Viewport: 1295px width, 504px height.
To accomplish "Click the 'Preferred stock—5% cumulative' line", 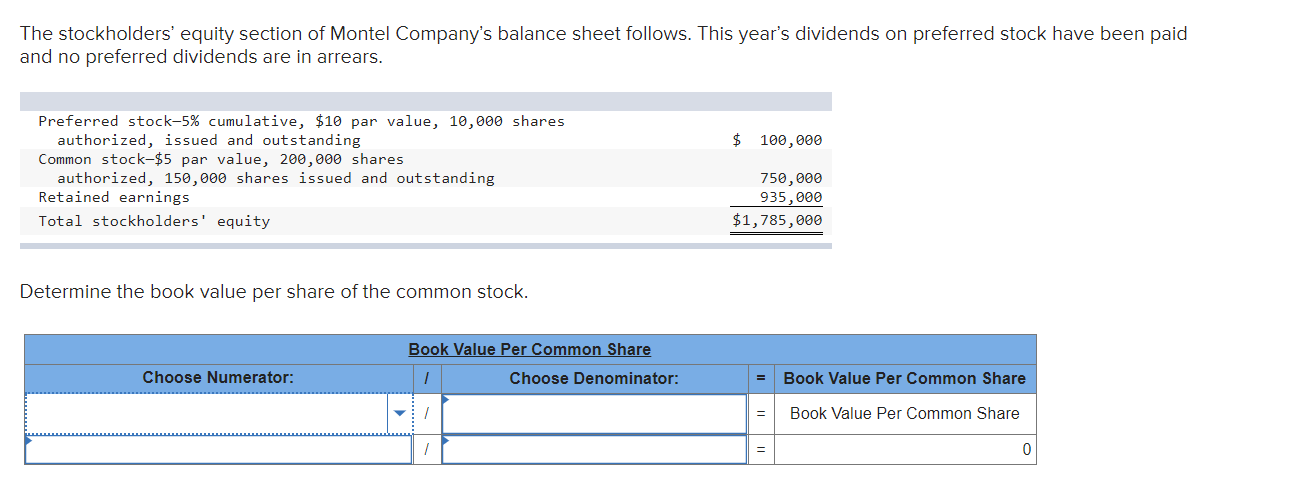I will 301,121.
